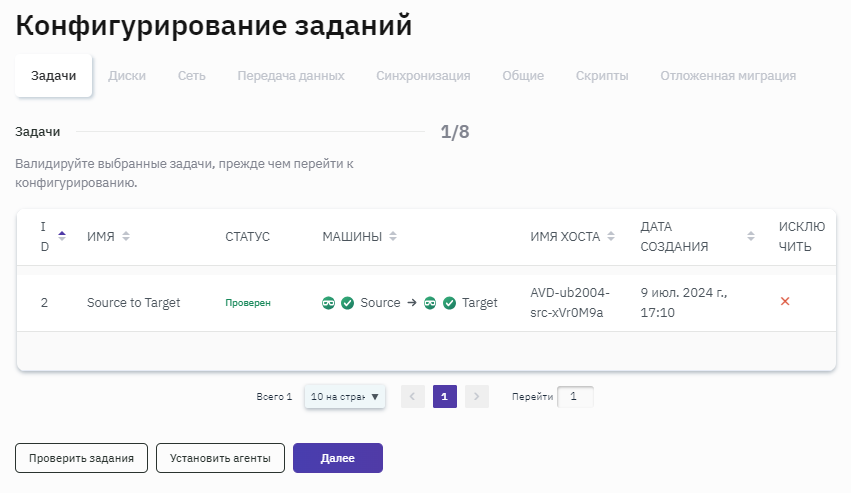The height and width of the screenshot is (493, 851).
Task: Click the Target machine agent icon
Action: click(x=430, y=303)
